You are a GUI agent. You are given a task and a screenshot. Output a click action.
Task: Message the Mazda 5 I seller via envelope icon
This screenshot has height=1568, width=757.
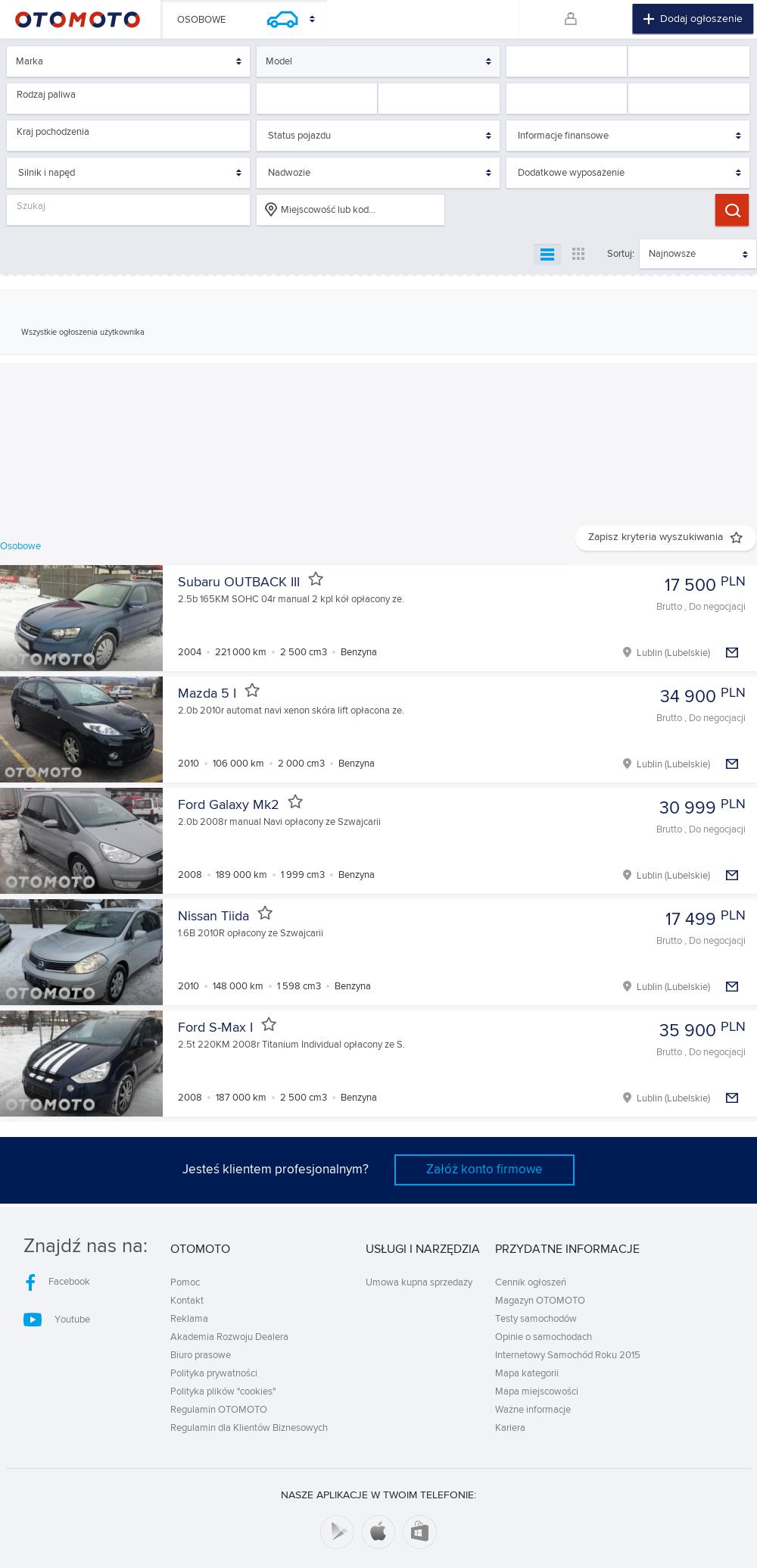732,764
